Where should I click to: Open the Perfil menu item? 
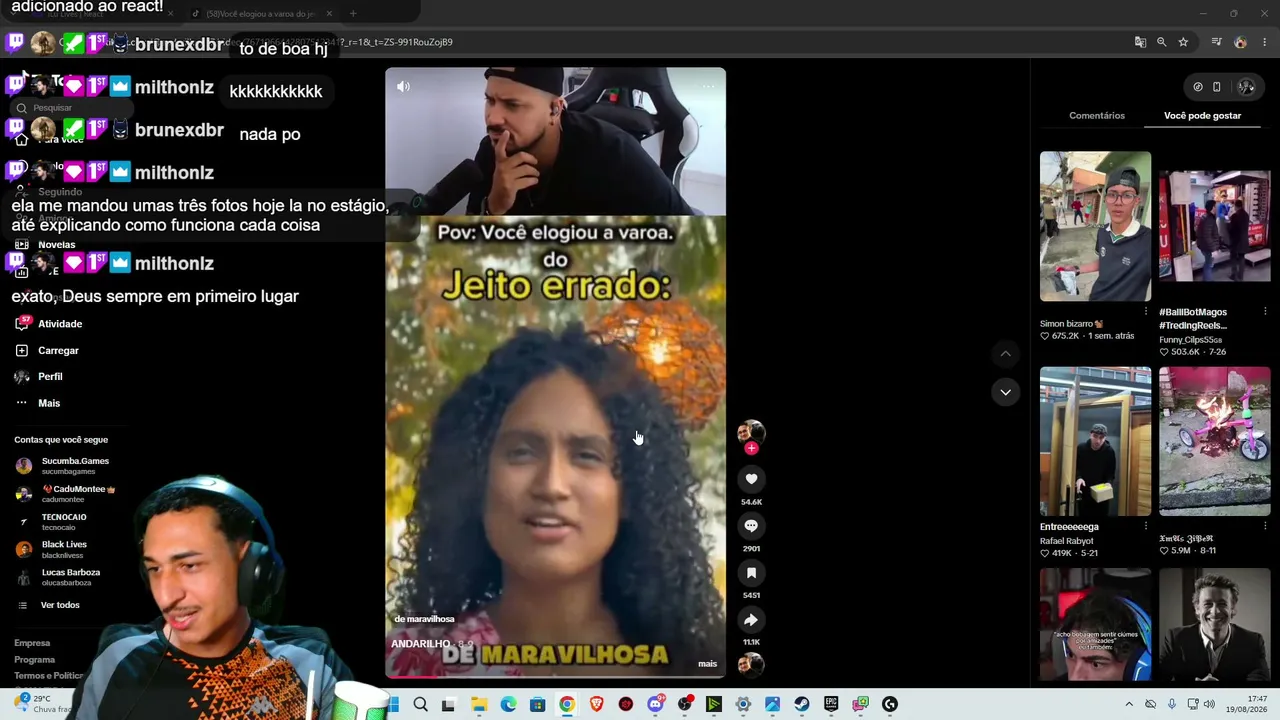(38, 377)
